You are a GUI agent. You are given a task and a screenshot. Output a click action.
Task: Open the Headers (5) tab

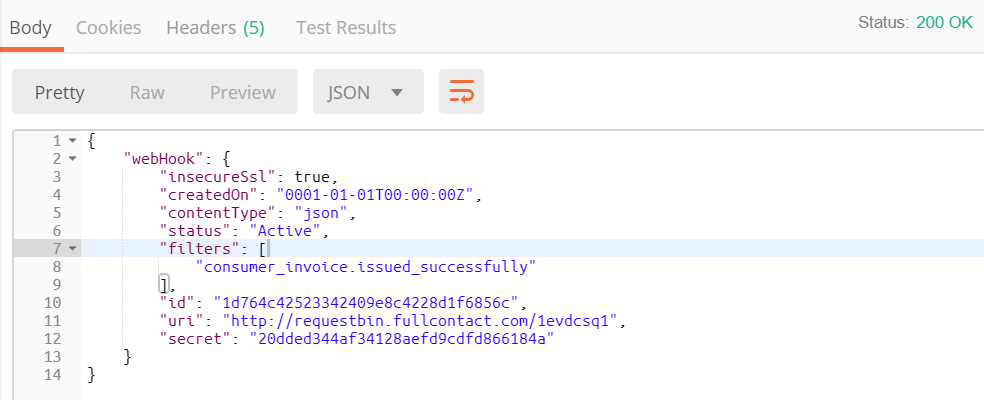(215, 27)
